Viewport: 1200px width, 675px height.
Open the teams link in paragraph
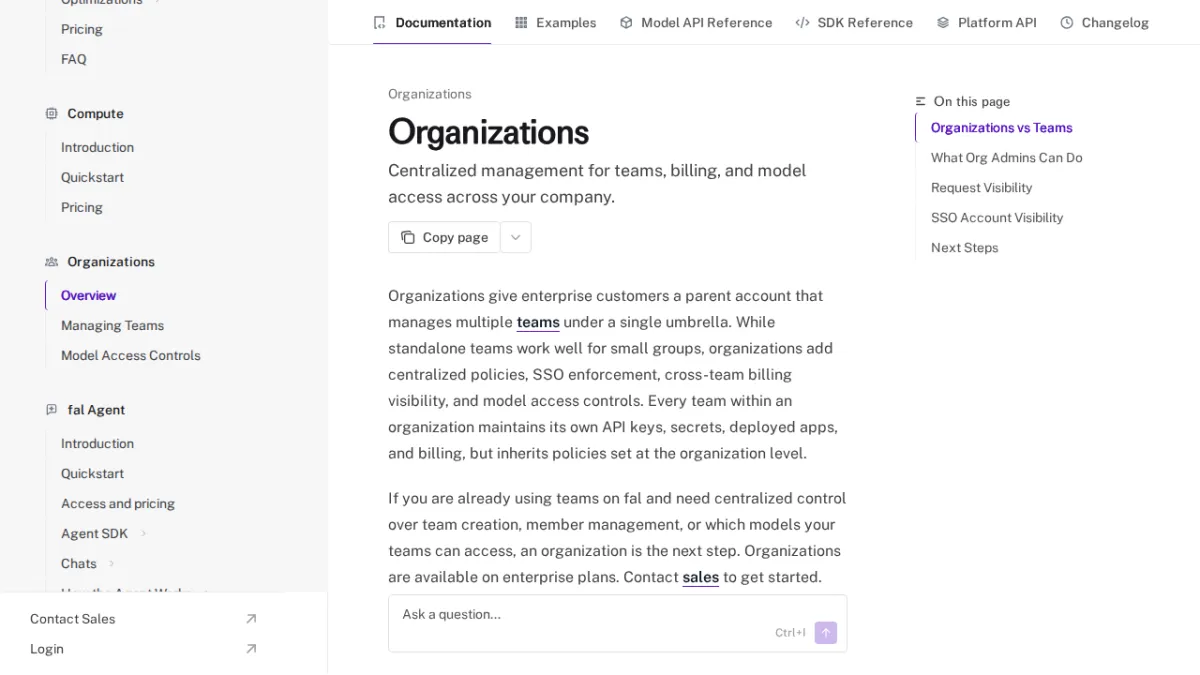(x=538, y=322)
